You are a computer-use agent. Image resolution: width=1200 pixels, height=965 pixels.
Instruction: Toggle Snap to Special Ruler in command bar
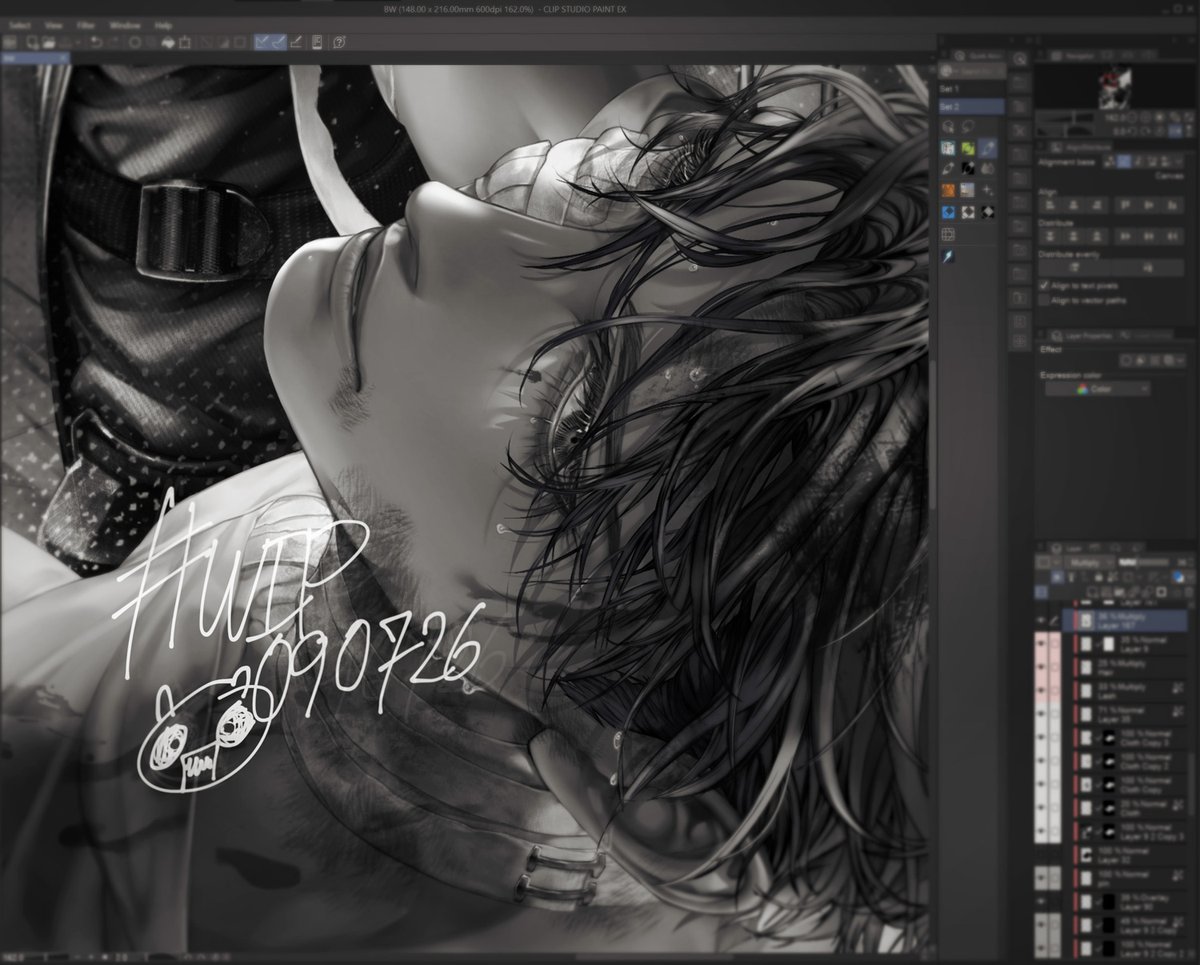click(x=279, y=43)
